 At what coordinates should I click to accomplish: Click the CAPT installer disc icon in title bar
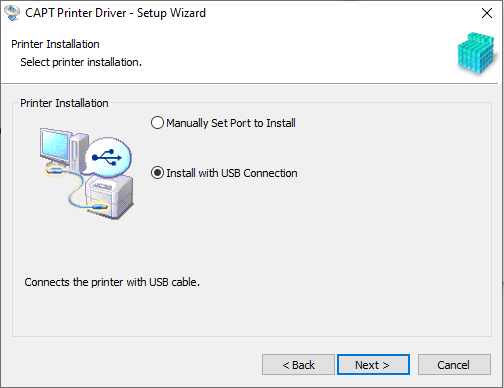click(x=12, y=13)
